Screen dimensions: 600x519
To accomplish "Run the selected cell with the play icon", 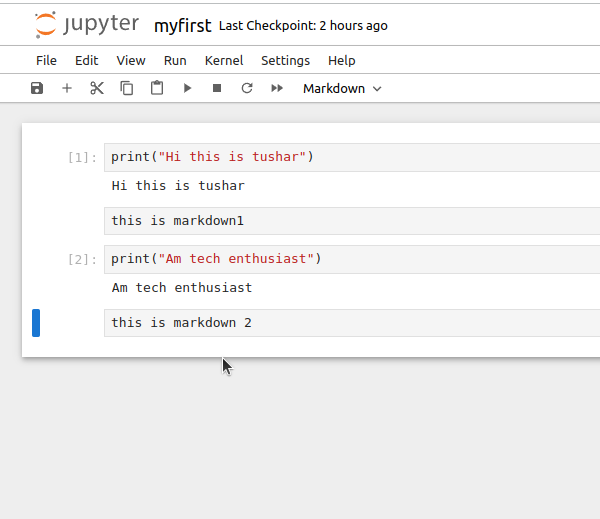I will [187, 88].
